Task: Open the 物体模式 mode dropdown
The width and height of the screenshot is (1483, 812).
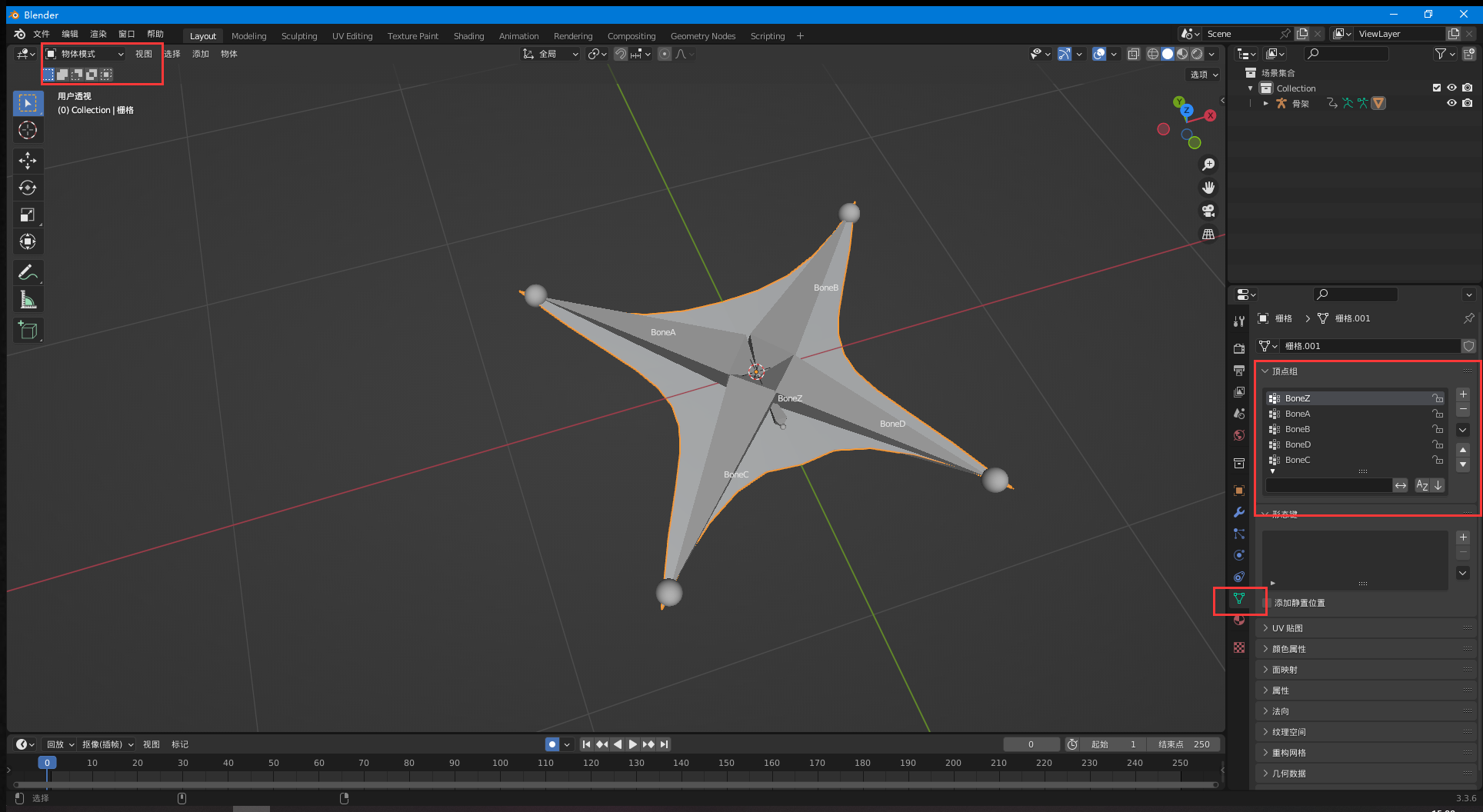Action: [85, 54]
